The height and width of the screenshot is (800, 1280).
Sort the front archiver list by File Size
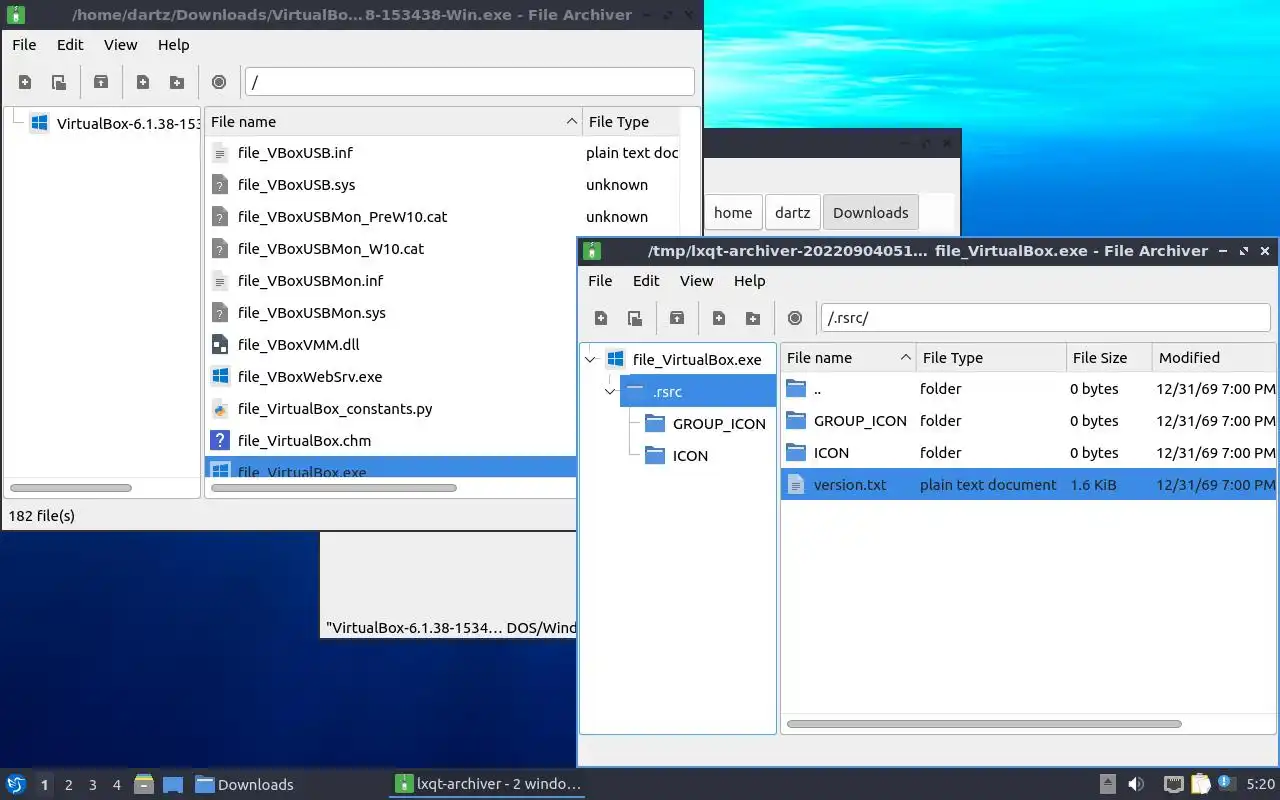pyautogui.click(x=1109, y=357)
